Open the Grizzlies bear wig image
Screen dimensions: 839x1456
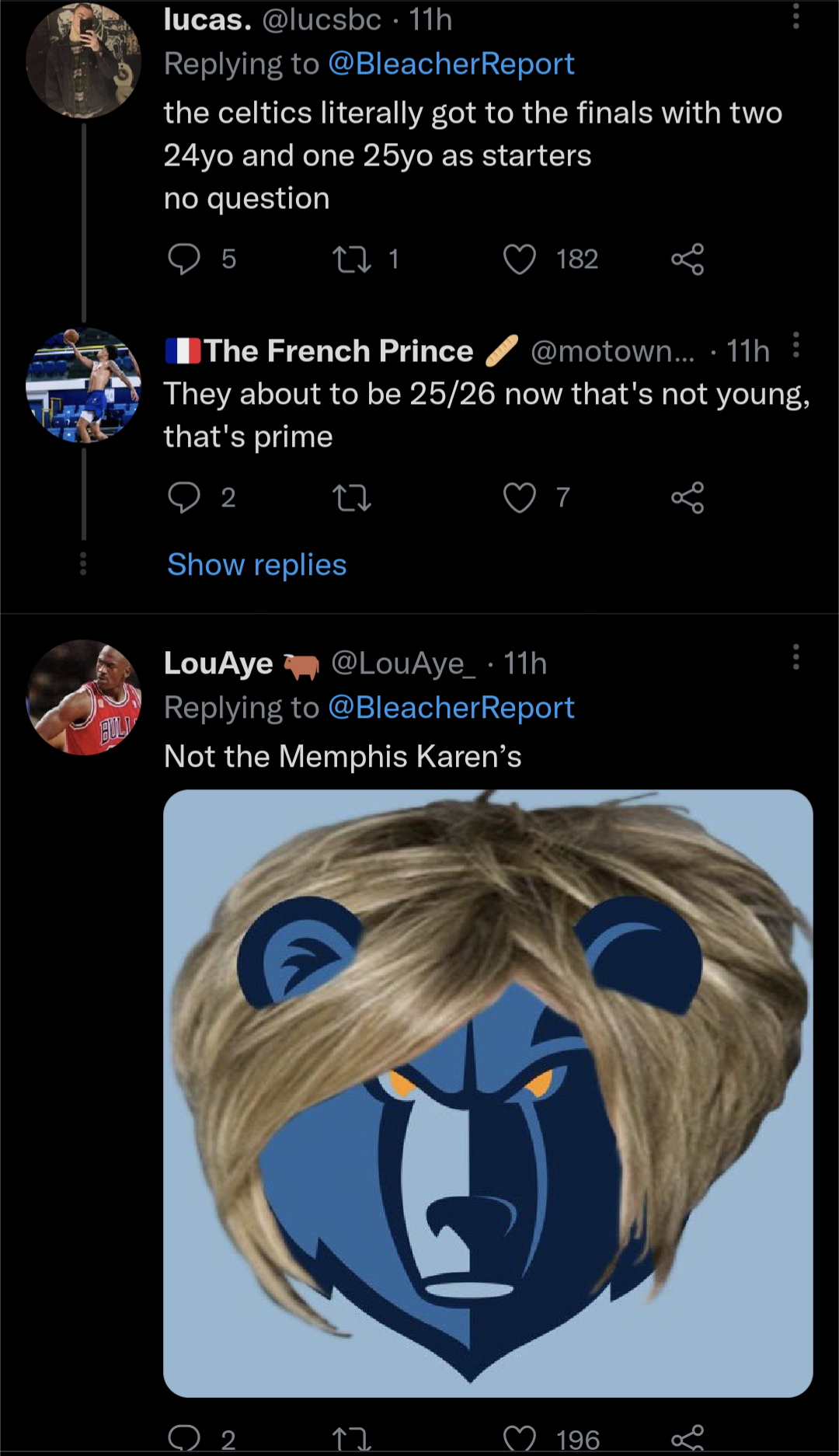(x=488, y=1092)
